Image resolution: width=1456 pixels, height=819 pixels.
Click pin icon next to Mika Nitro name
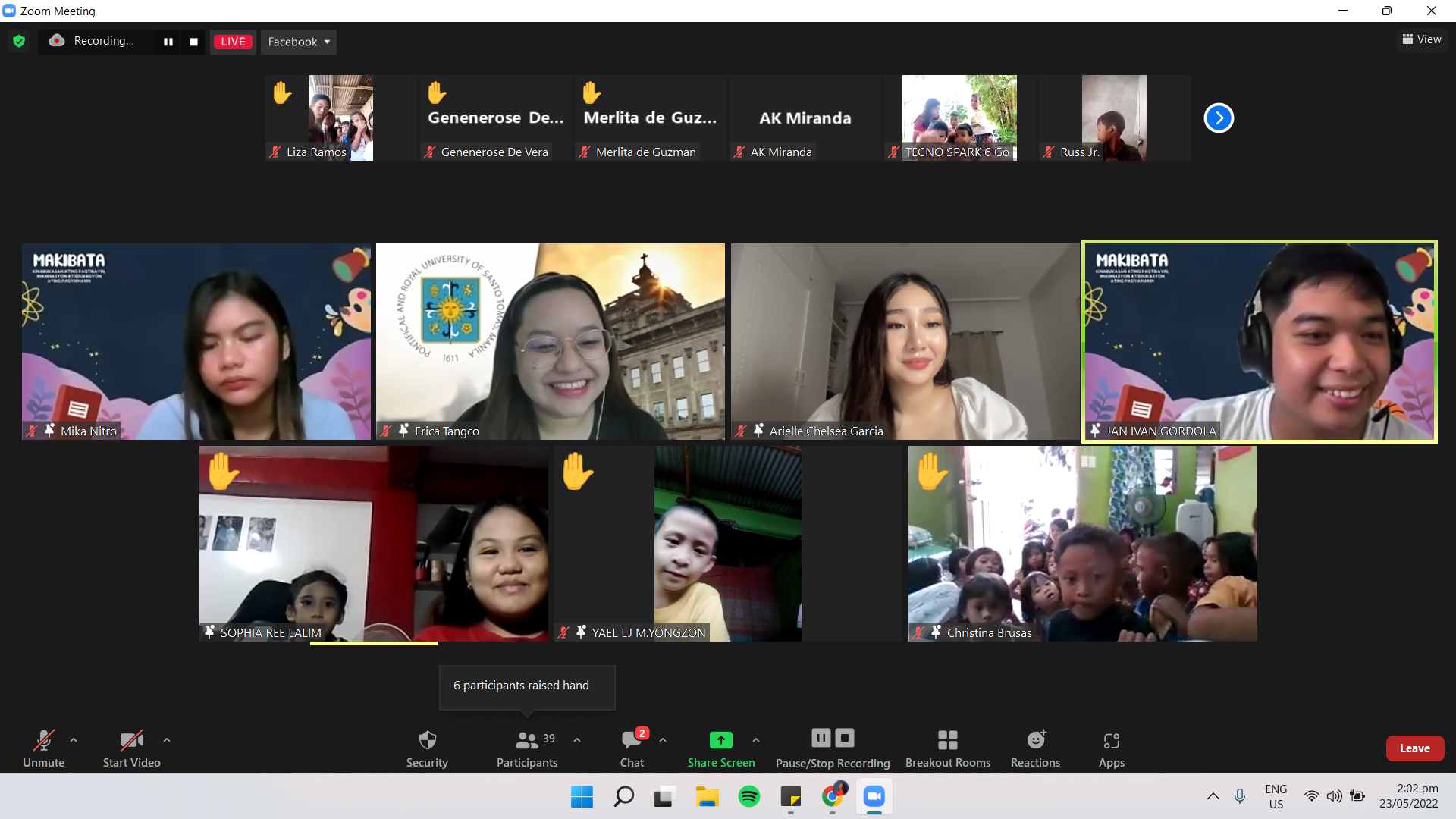49,431
